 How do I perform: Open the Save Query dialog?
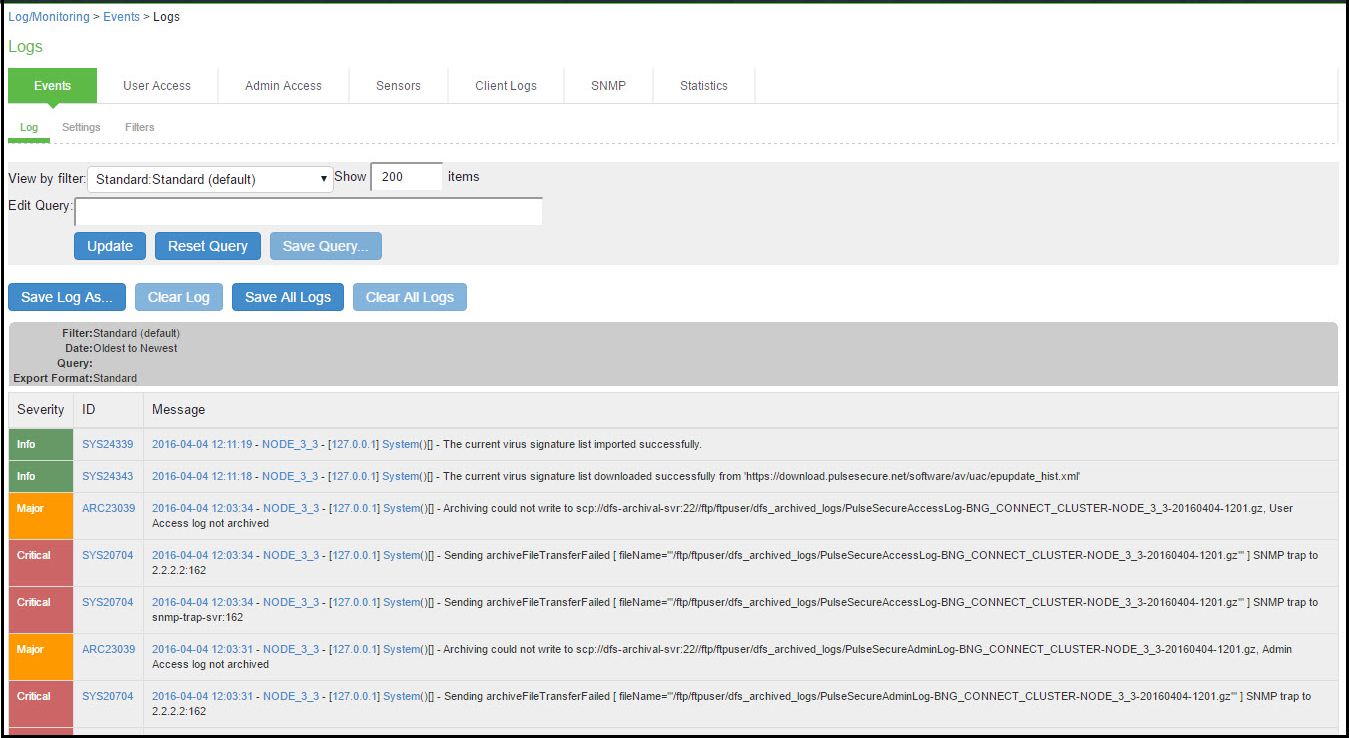click(325, 245)
